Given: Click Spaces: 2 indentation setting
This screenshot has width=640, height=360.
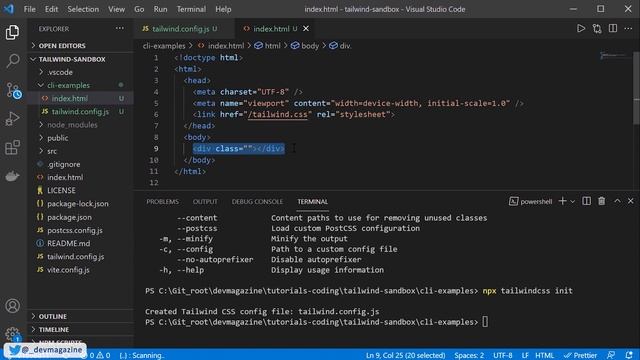Looking at the screenshot, I should (x=469, y=355).
